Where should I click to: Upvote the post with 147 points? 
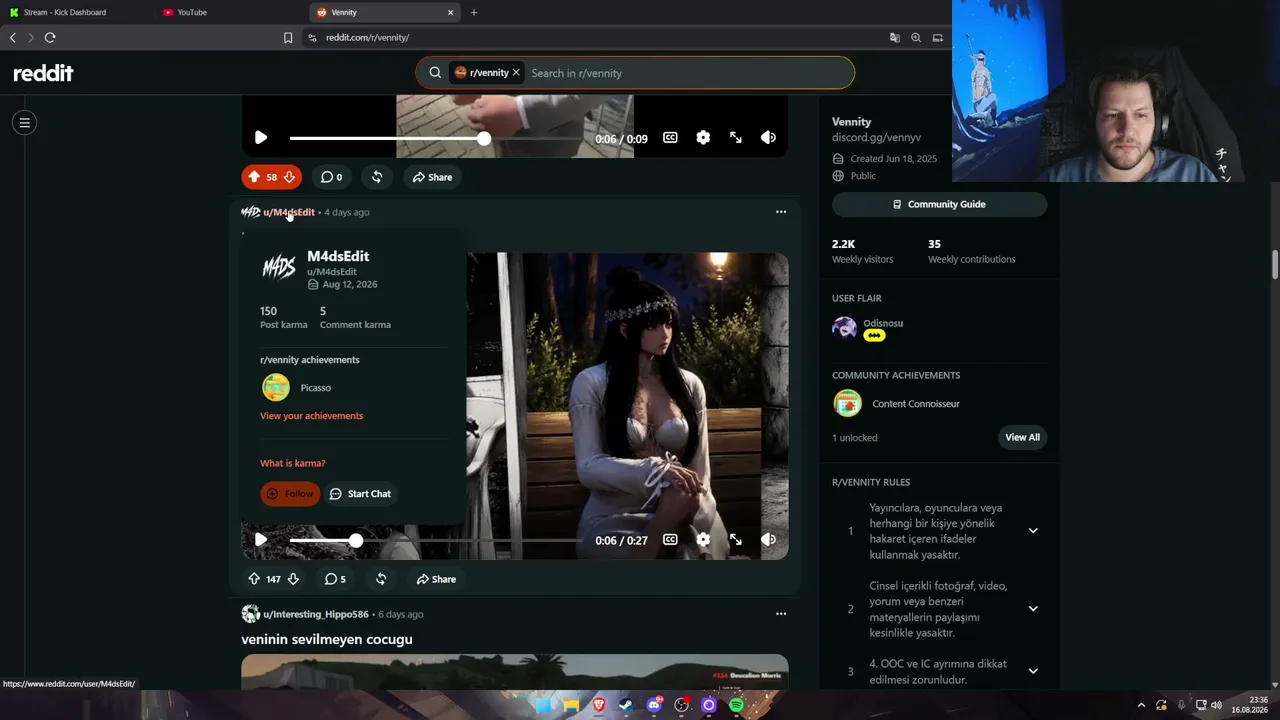[254, 579]
